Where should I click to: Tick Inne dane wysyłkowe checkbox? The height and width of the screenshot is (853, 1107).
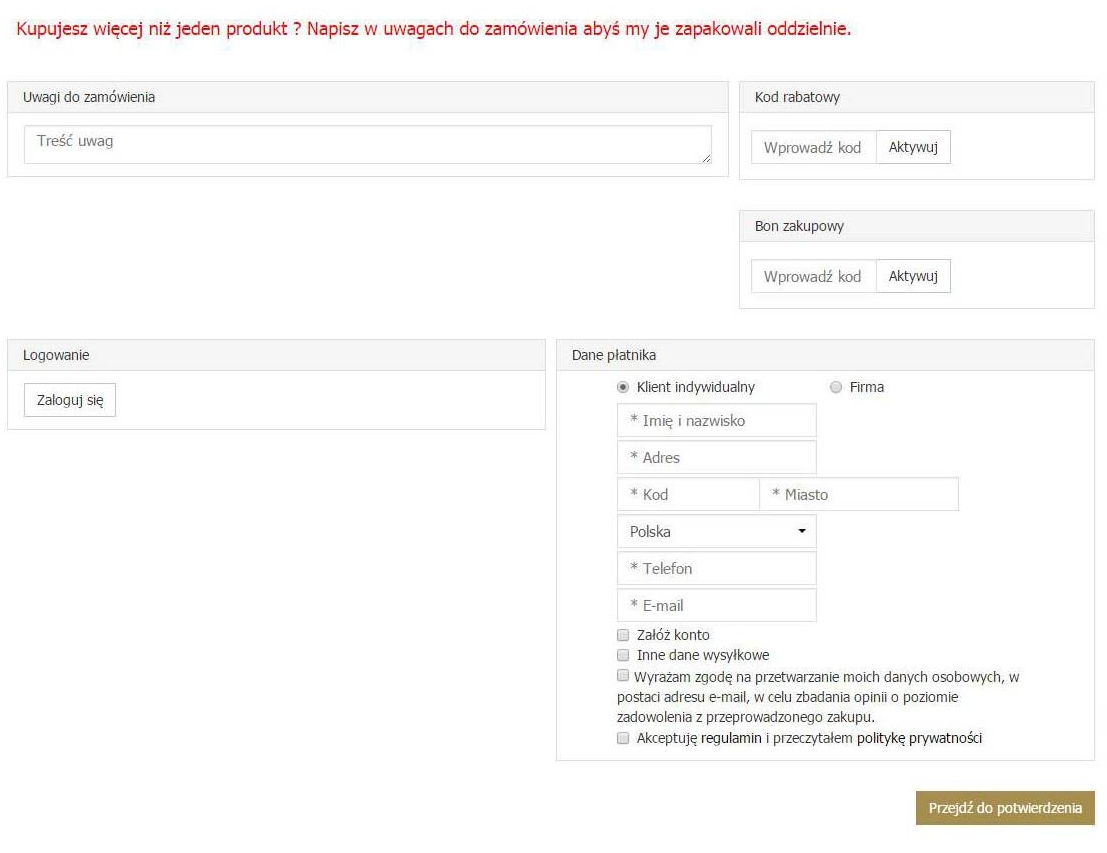coord(623,656)
